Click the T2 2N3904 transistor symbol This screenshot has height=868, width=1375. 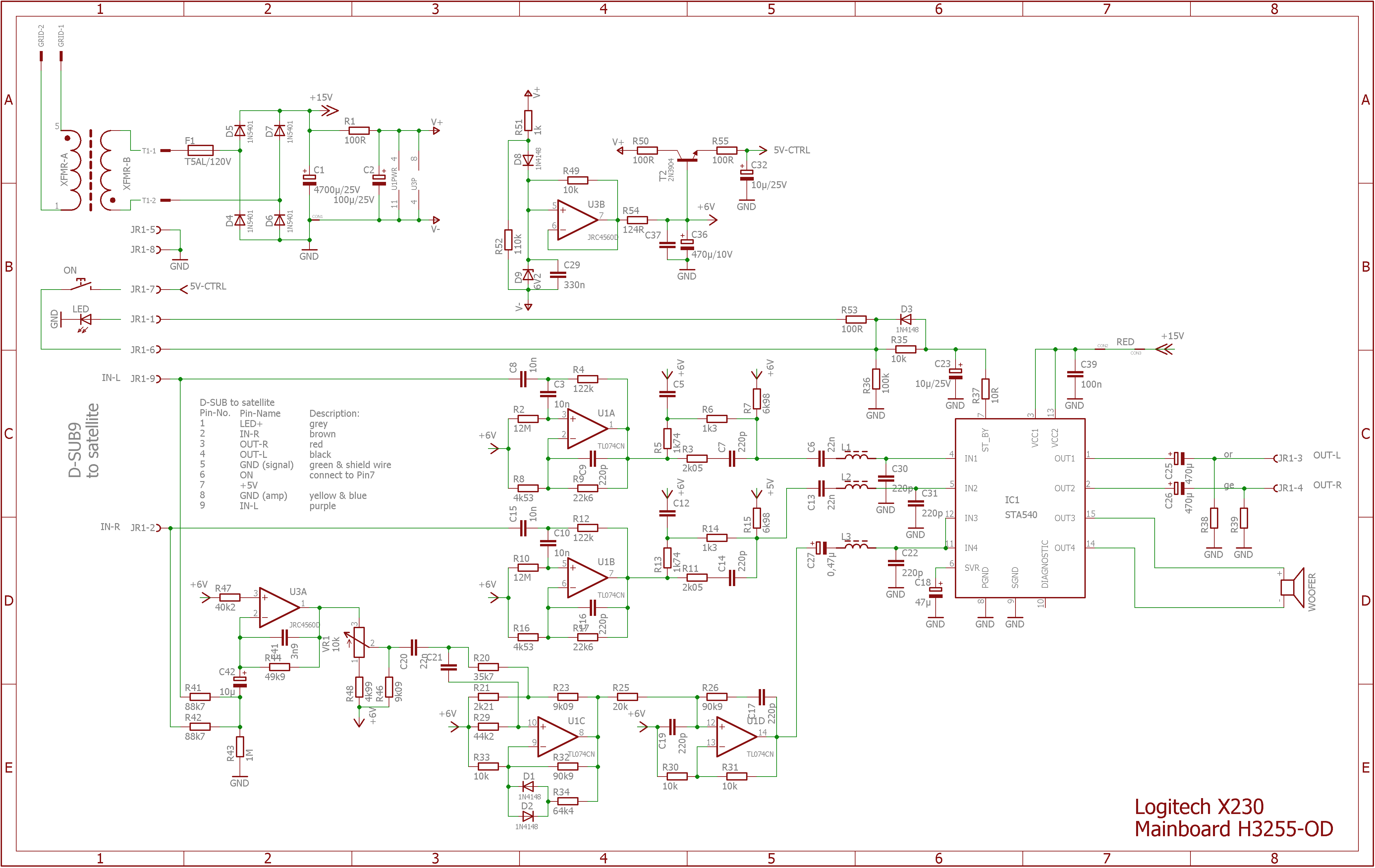tap(687, 156)
